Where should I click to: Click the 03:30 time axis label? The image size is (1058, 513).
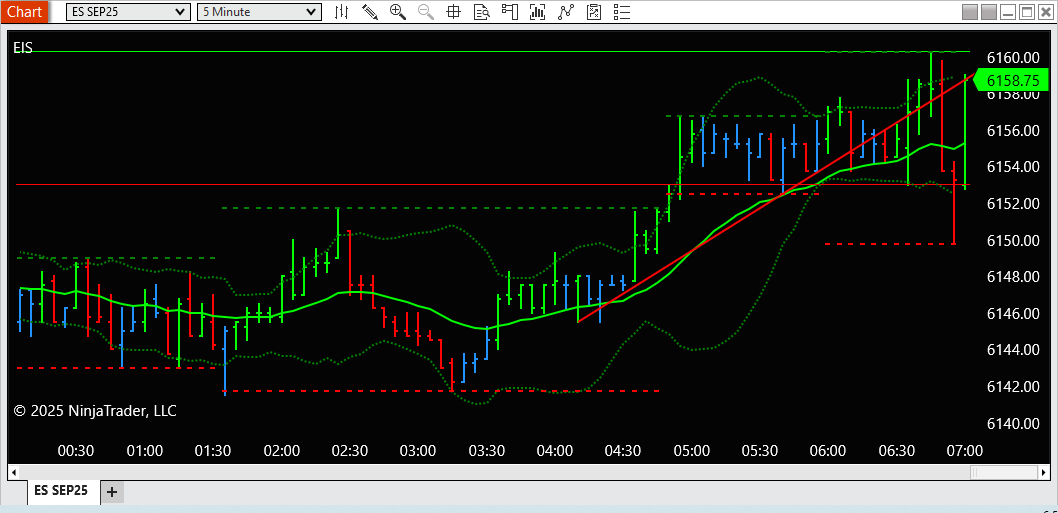486,450
